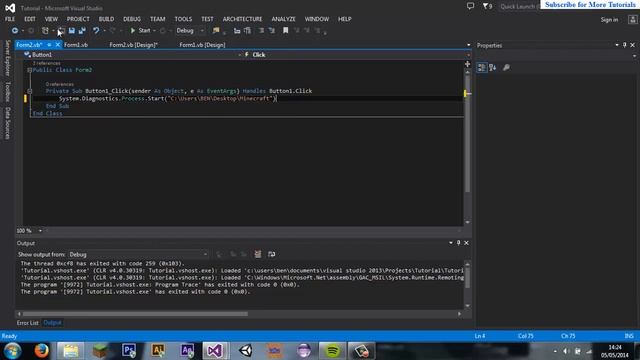Pin the Form2.vb tab
The width and height of the screenshot is (640, 360).
[x=49, y=45]
